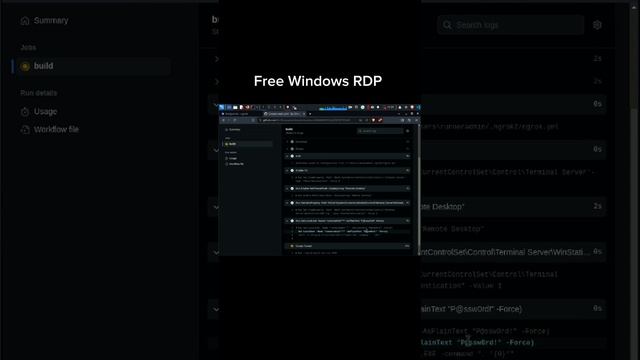Viewport: 640px width, 360px height.
Task: Click the Usage stopwatch icon
Action: [x=25, y=111]
